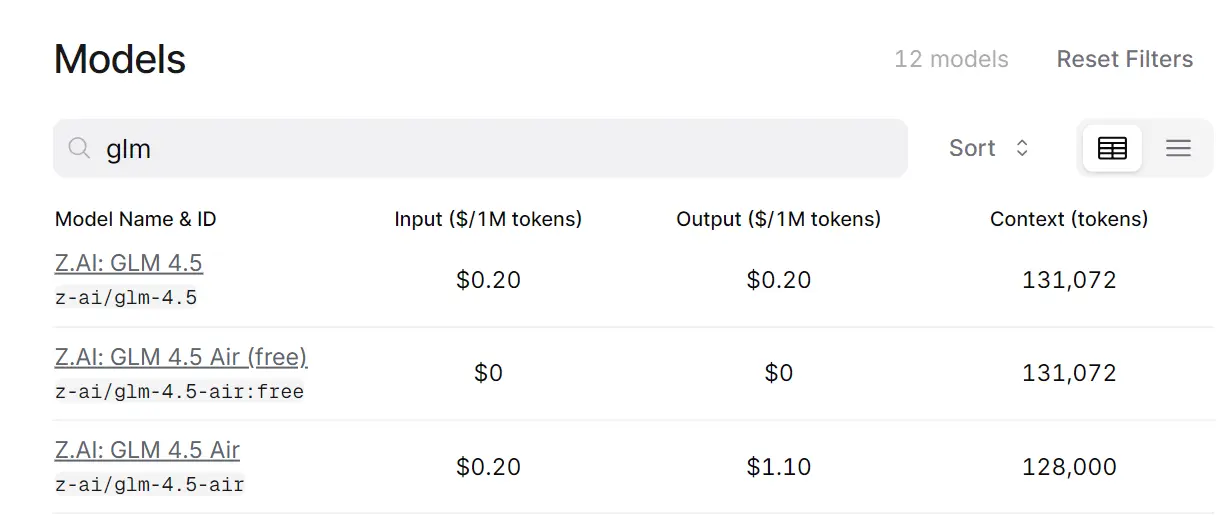
Task: Click Reset Filters button
Action: [x=1124, y=59]
